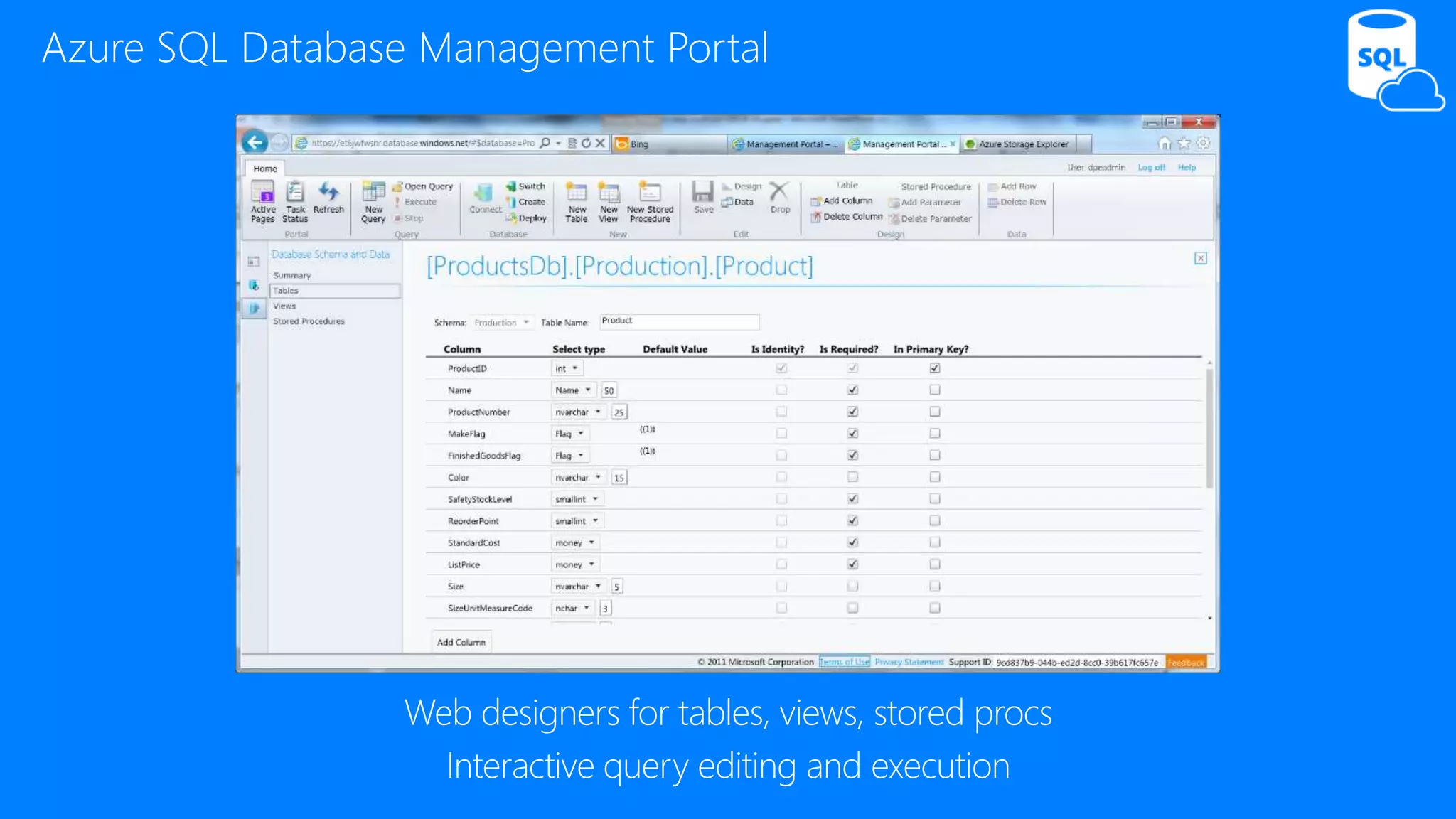Open type dropdown for ProductID

pos(567,368)
